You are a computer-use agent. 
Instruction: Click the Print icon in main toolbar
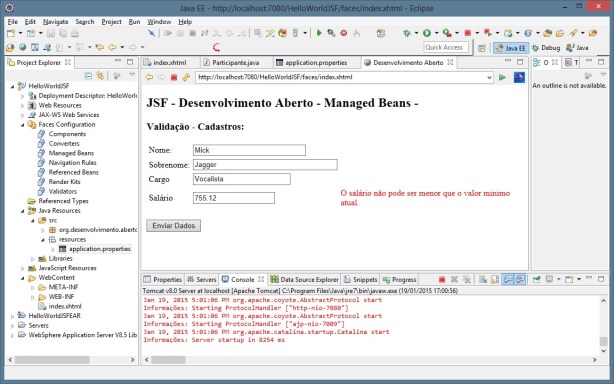coord(75,33)
